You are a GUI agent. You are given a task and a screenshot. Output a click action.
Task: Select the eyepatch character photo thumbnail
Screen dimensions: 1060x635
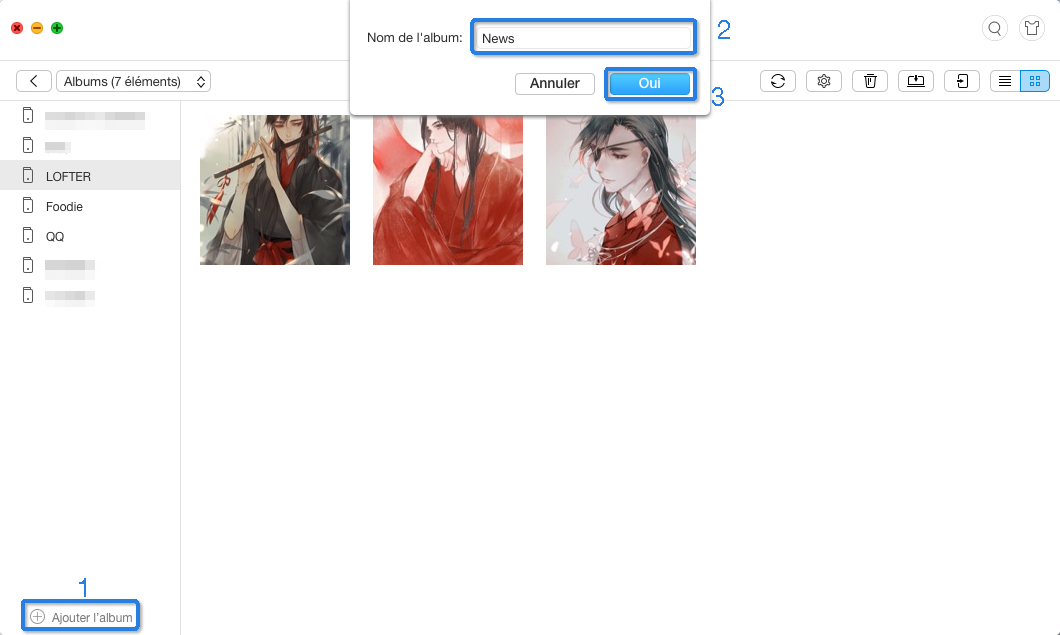(x=621, y=189)
